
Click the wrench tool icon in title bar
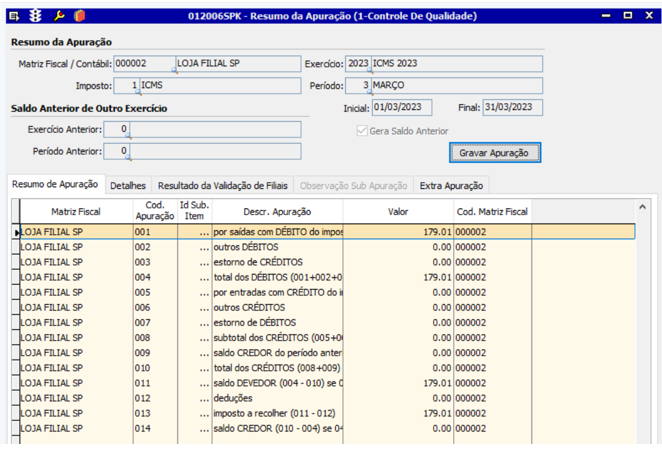click(59, 16)
